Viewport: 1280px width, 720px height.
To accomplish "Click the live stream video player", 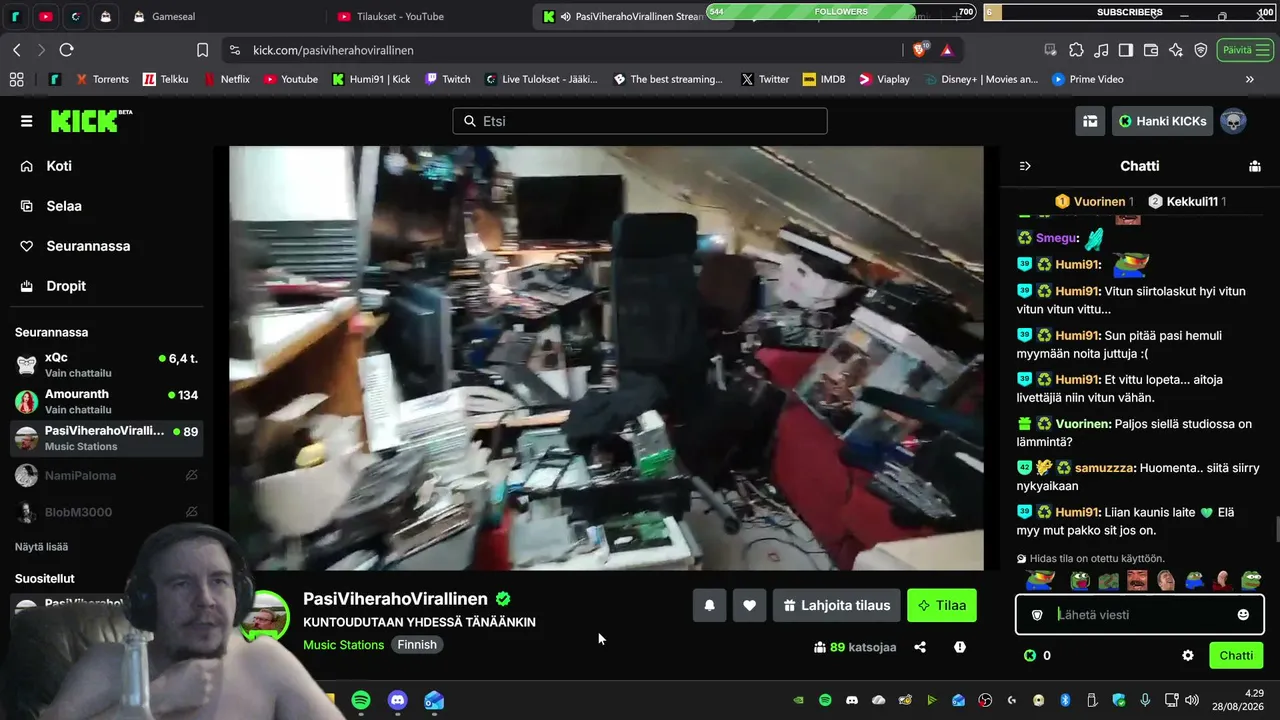I will (606, 358).
